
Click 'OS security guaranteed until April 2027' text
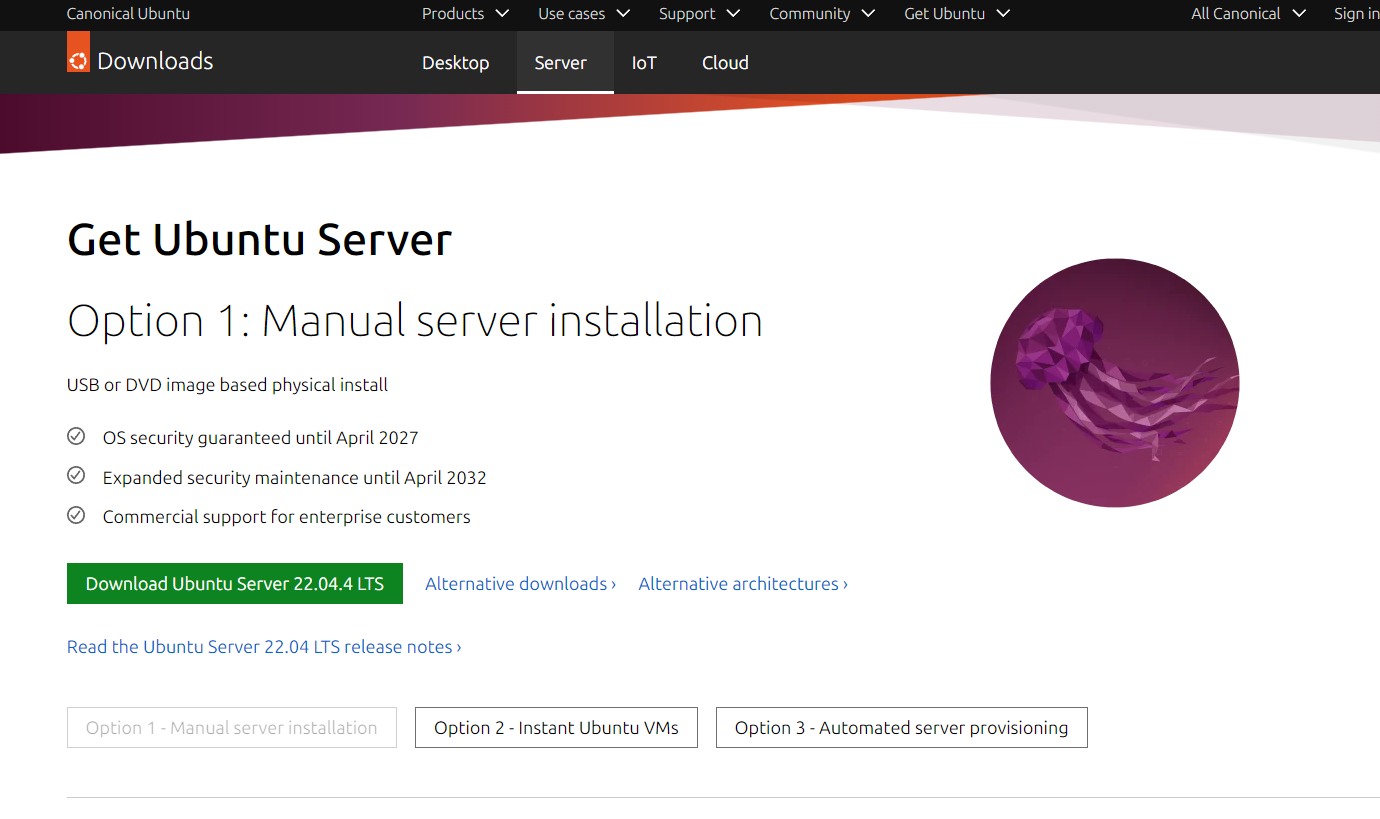pos(261,438)
